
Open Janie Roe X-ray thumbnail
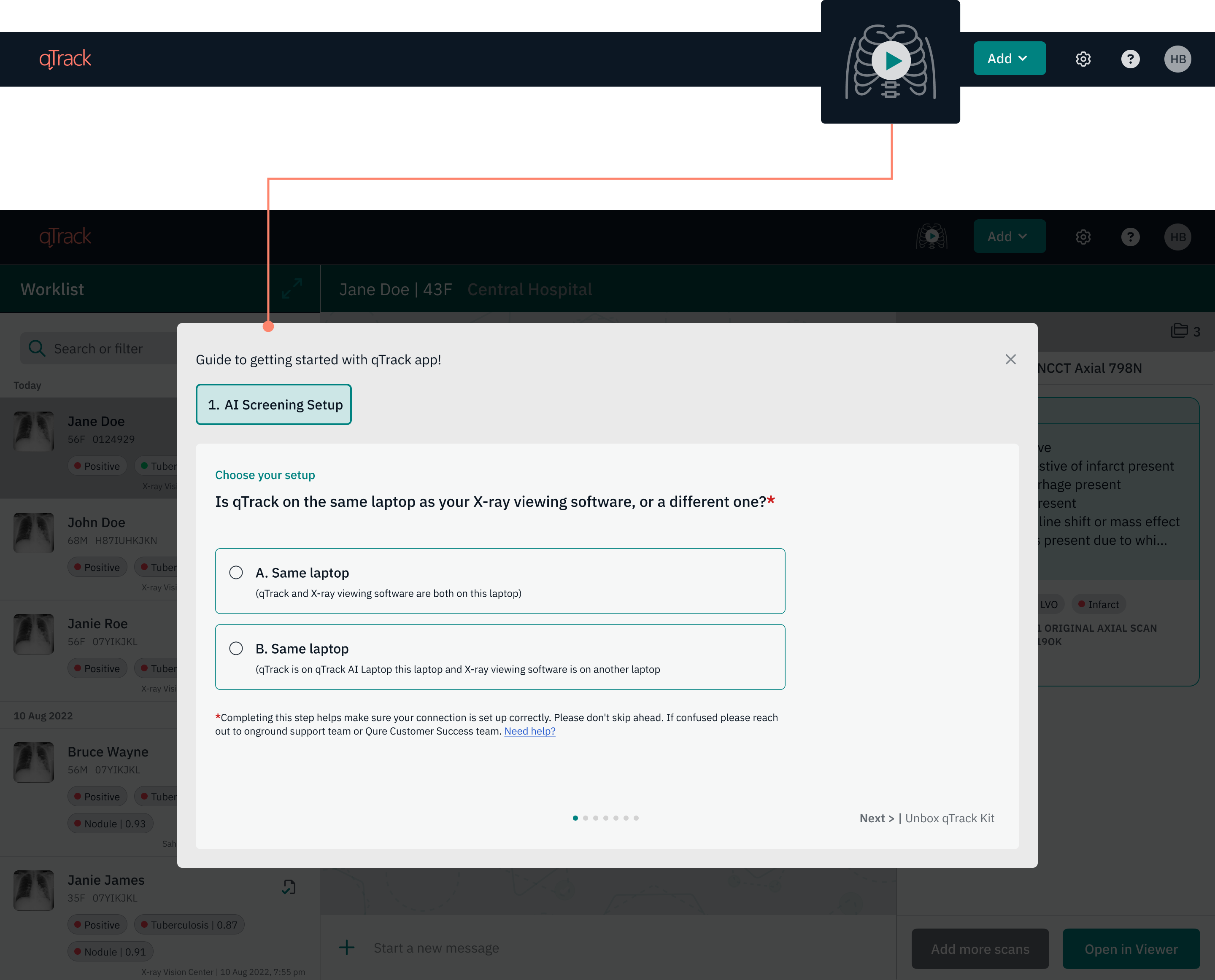pos(34,634)
